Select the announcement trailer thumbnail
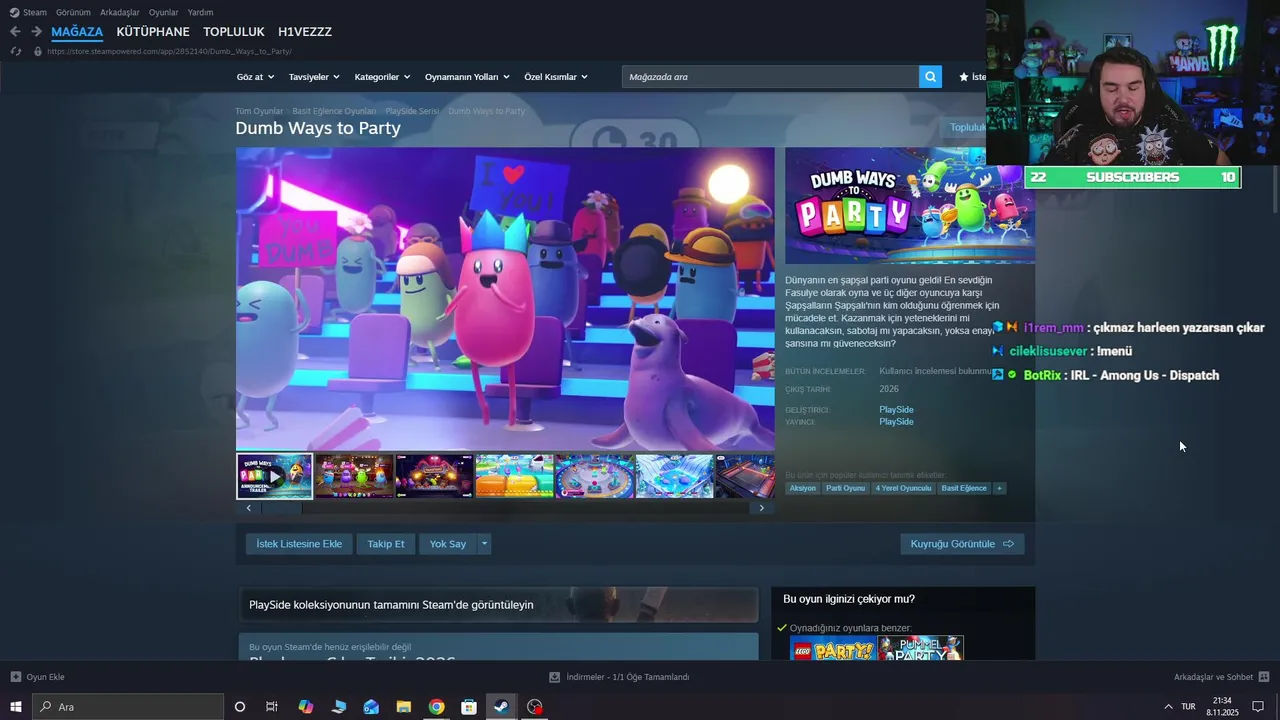 (275, 476)
